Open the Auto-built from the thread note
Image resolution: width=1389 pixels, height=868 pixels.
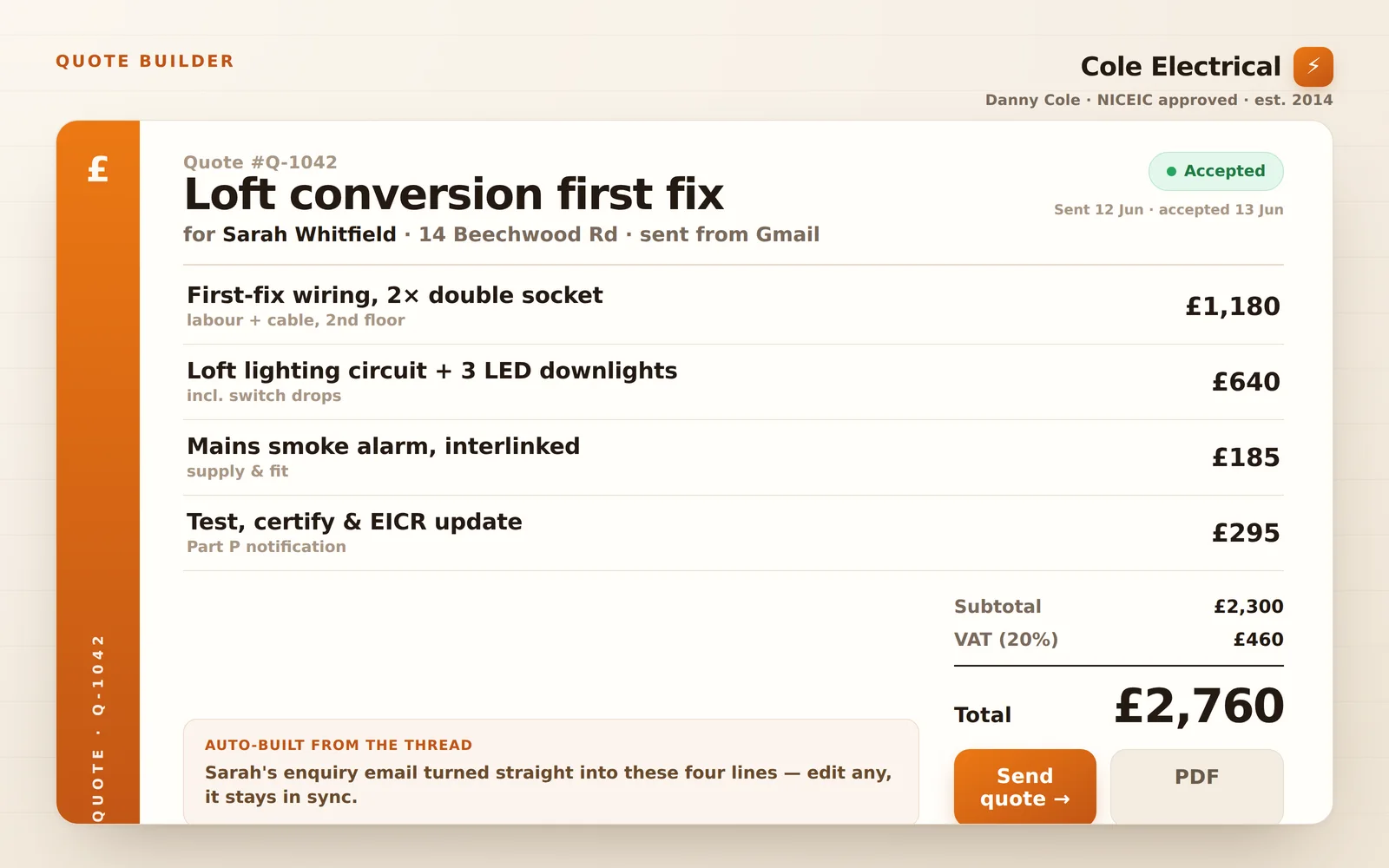(551, 772)
